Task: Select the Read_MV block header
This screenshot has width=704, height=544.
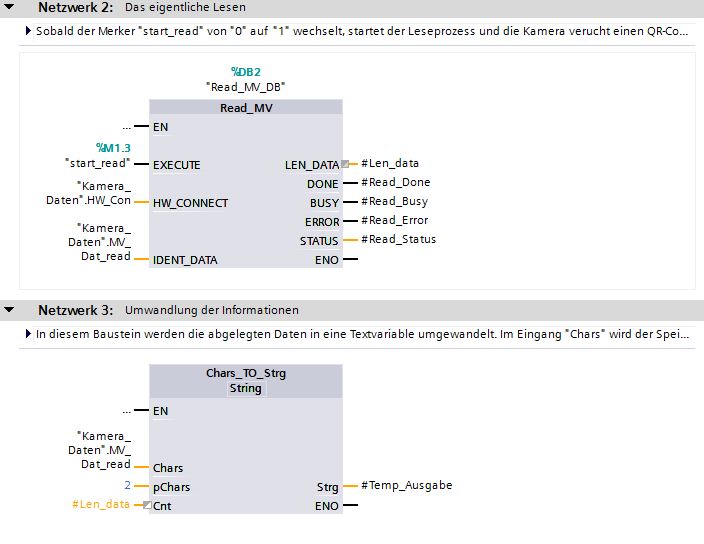Action: pyautogui.click(x=245, y=108)
